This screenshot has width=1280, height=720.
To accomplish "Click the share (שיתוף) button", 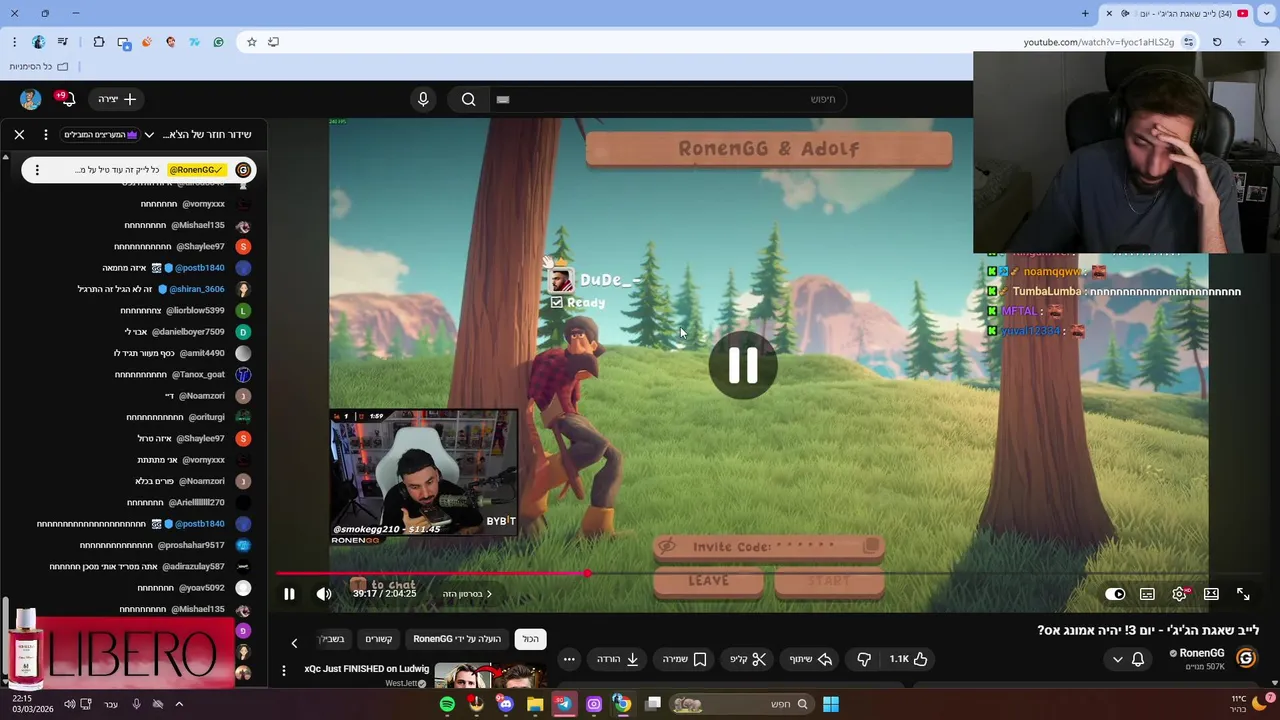I will 811,659.
